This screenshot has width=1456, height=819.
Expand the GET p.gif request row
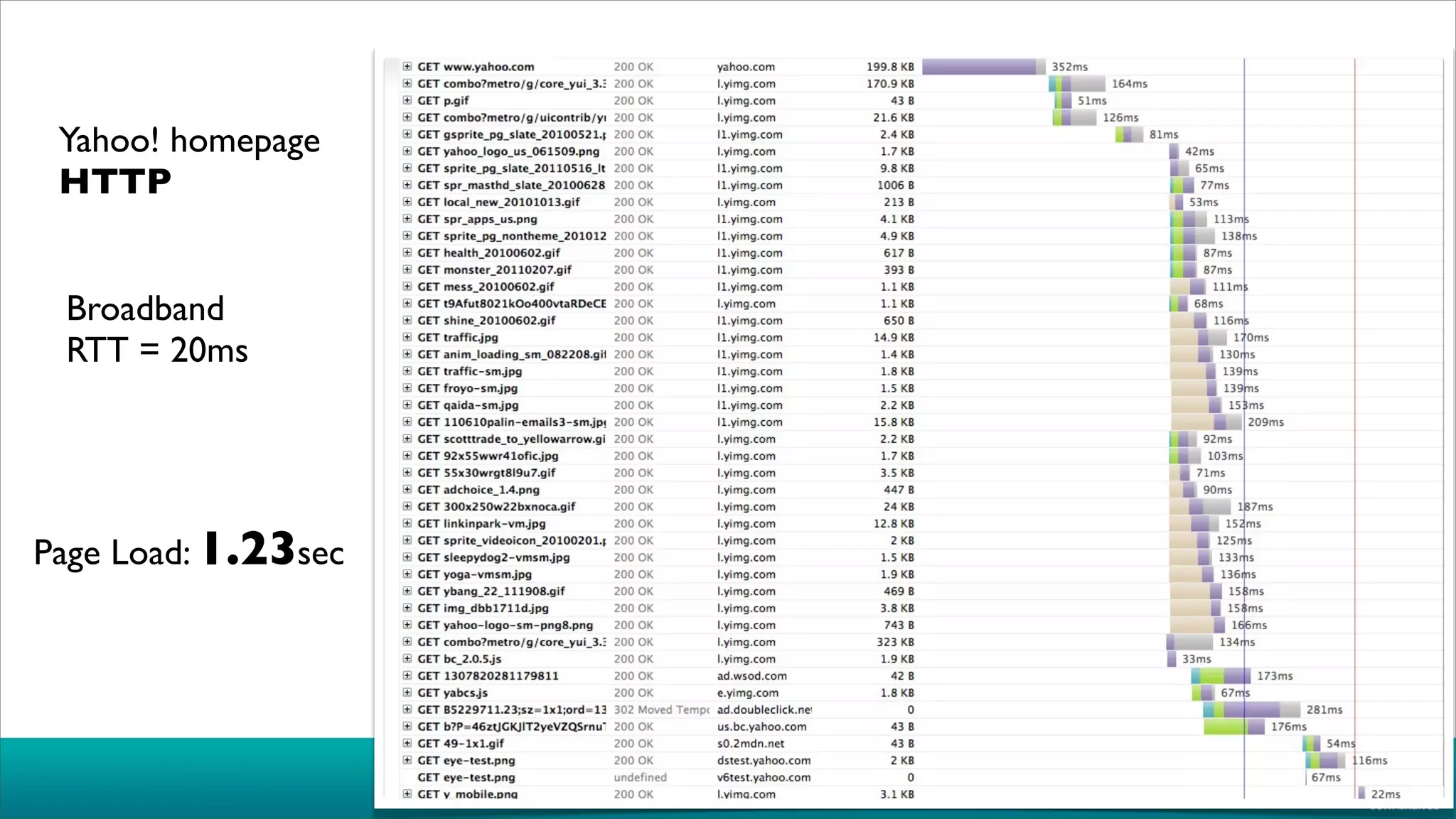coord(407,100)
